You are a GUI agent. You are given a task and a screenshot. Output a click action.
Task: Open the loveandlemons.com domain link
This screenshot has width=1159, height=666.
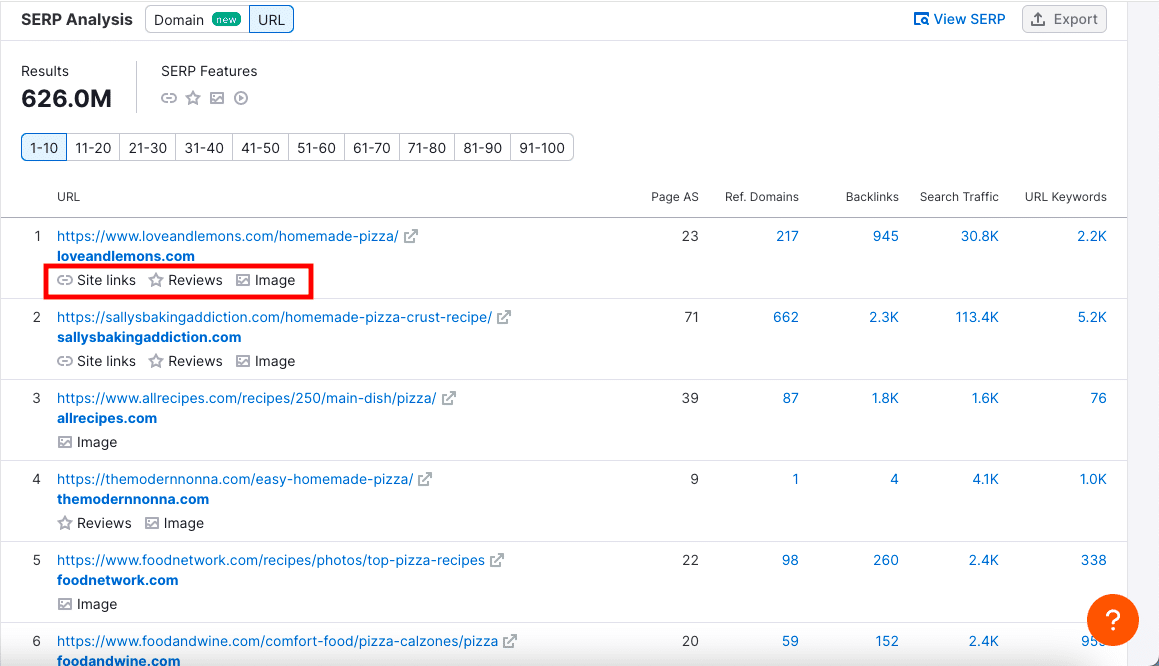126,256
